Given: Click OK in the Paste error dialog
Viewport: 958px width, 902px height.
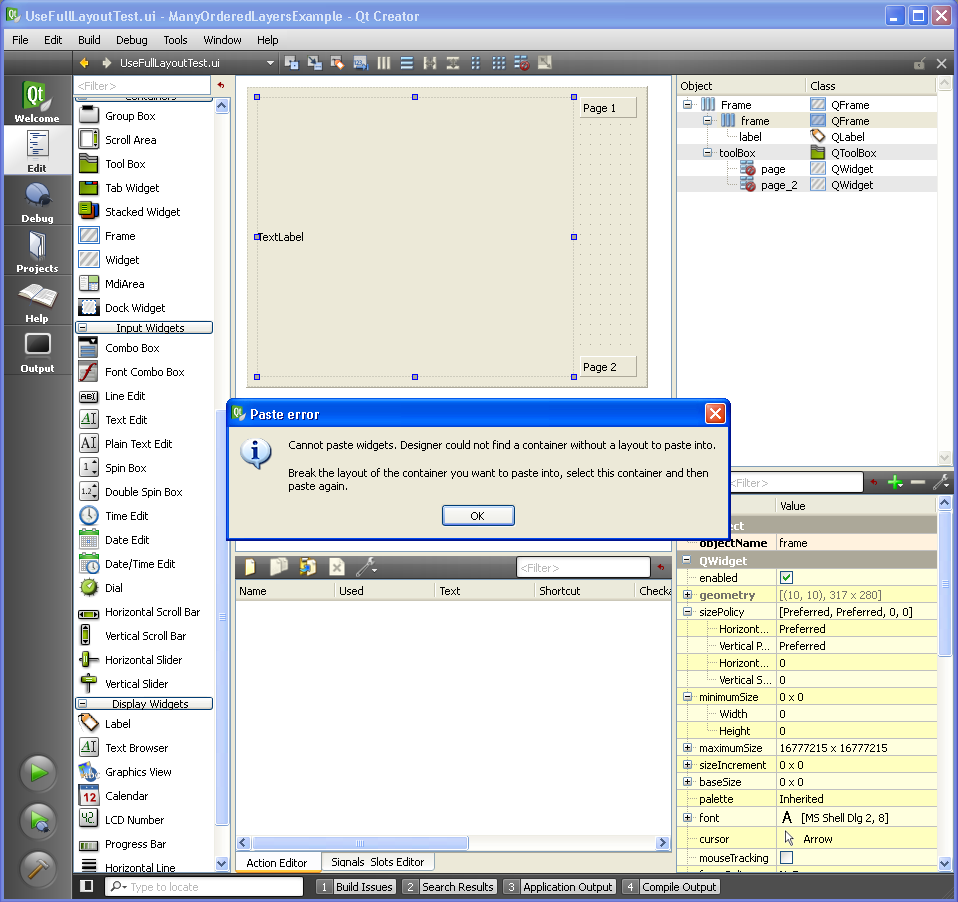Looking at the screenshot, I should point(478,516).
